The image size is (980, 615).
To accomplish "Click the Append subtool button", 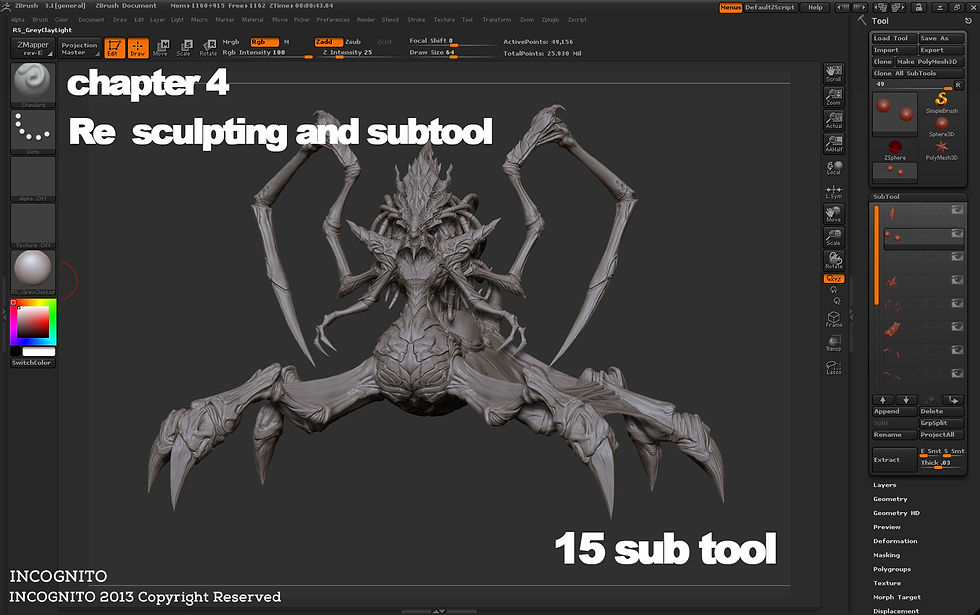I will 894,411.
